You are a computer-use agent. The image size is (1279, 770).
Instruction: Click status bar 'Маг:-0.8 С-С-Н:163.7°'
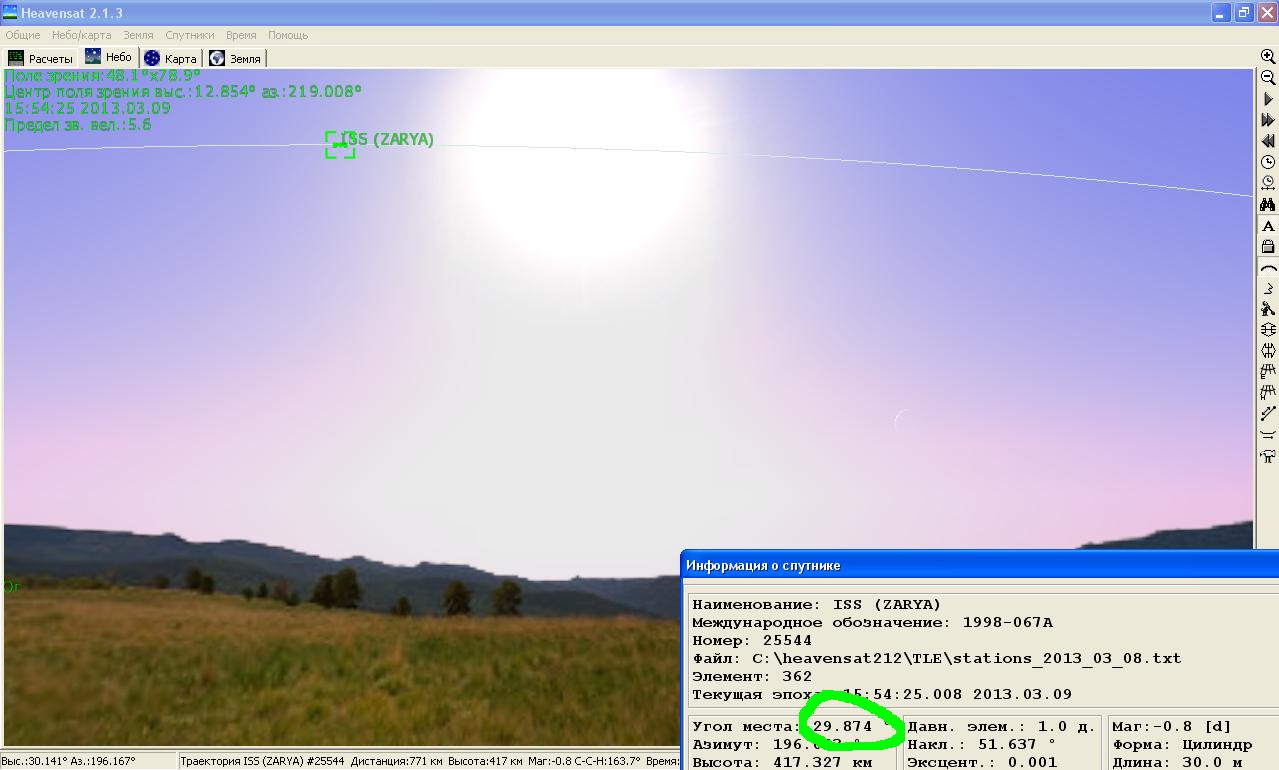(584, 761)
